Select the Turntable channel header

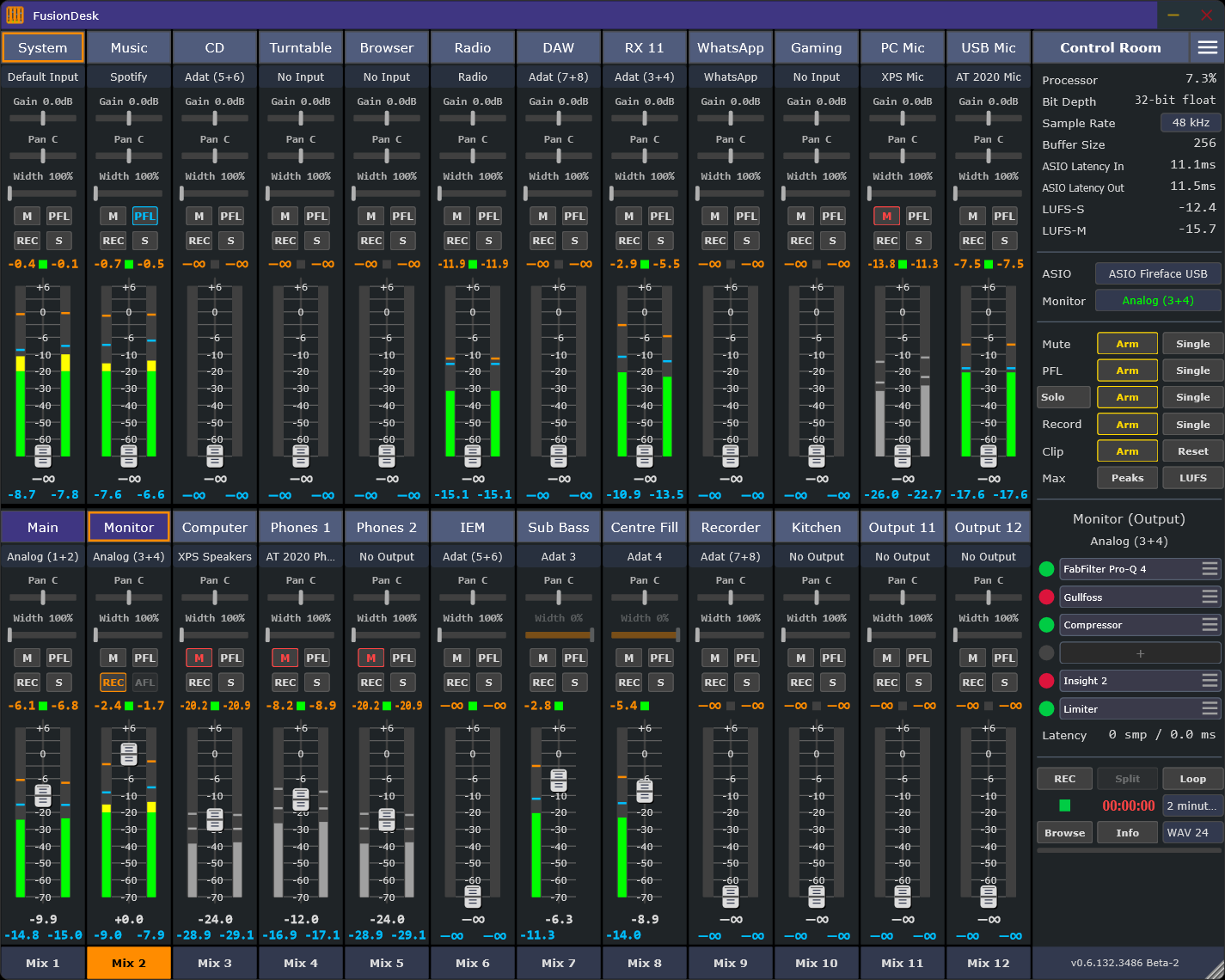coord(301,47)
